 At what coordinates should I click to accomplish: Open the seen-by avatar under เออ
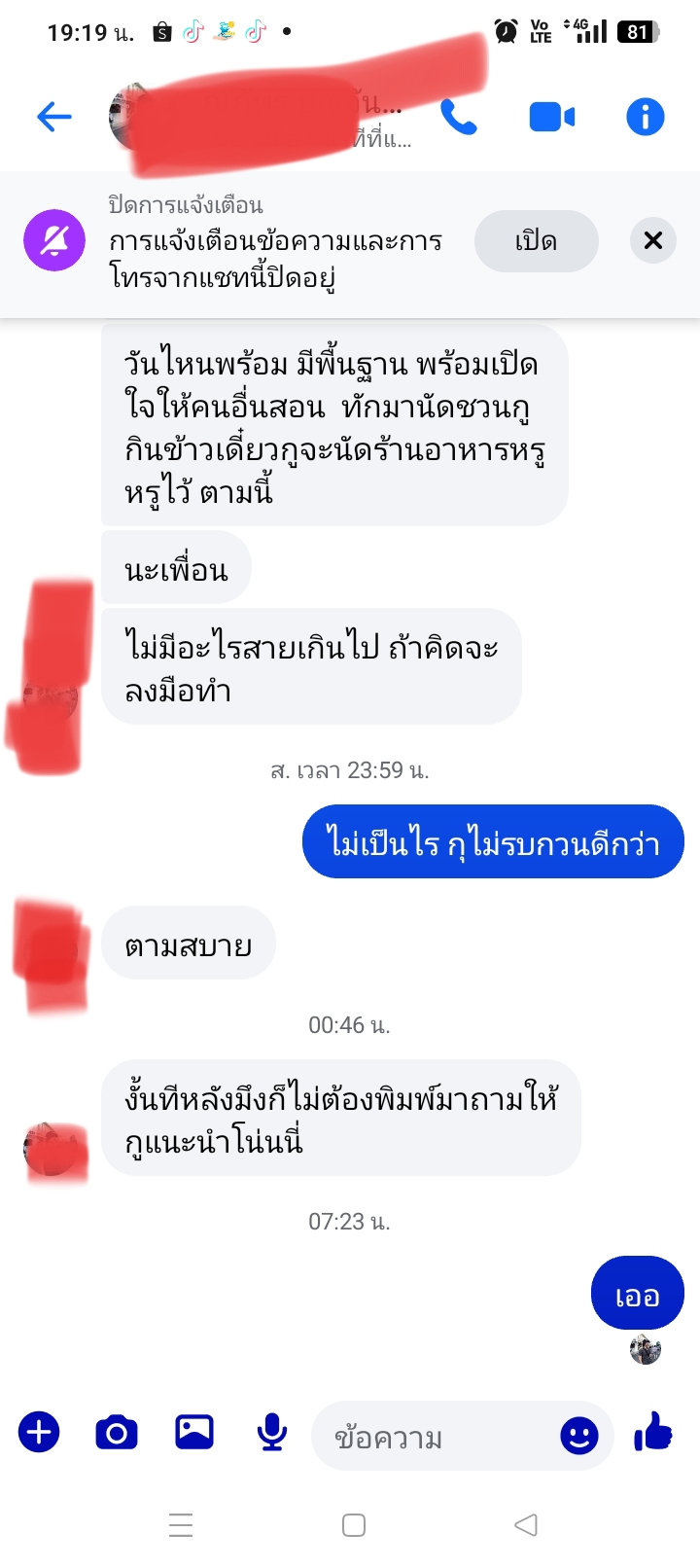pos(646,1350)
